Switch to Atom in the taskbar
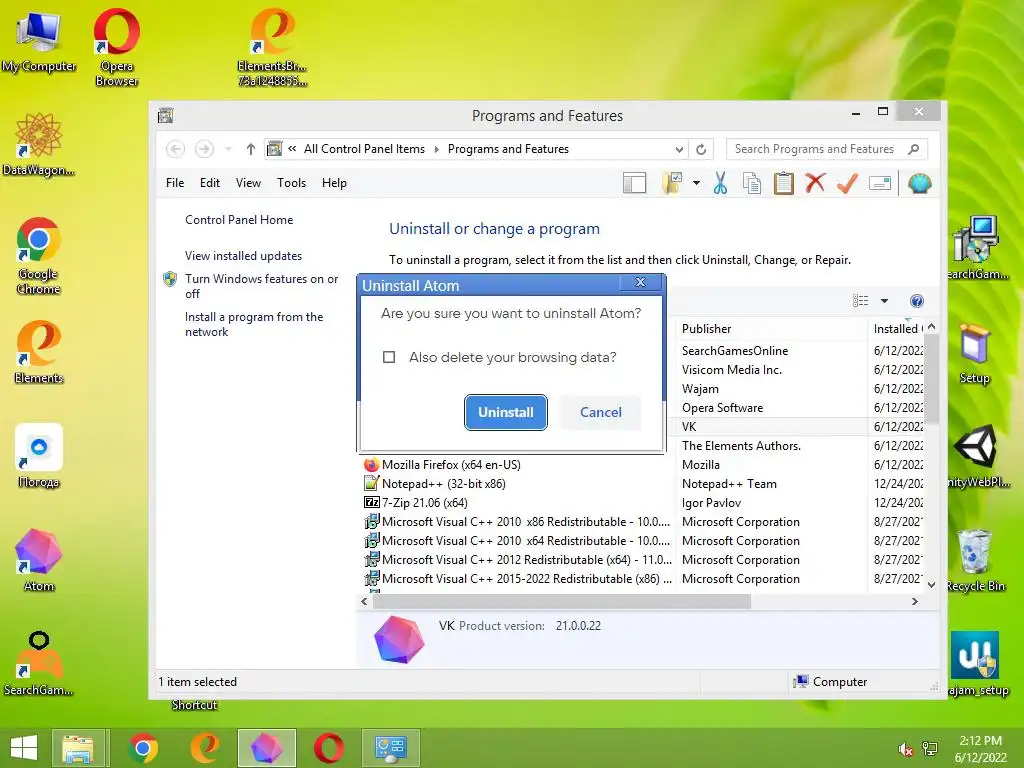This screenshot has height=768, width=1024. tap(266, 748)
